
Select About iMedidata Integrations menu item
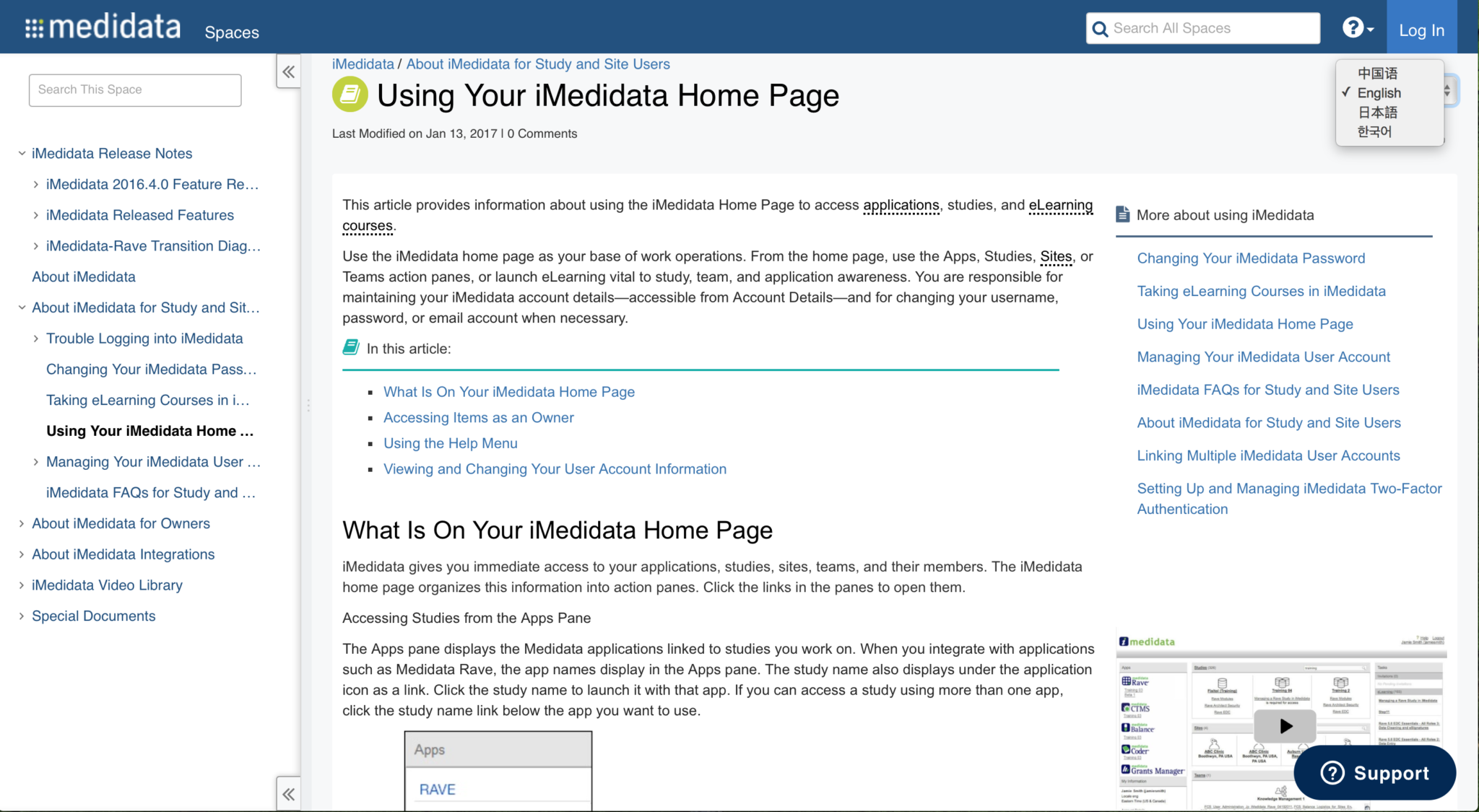tap(122, 553)
